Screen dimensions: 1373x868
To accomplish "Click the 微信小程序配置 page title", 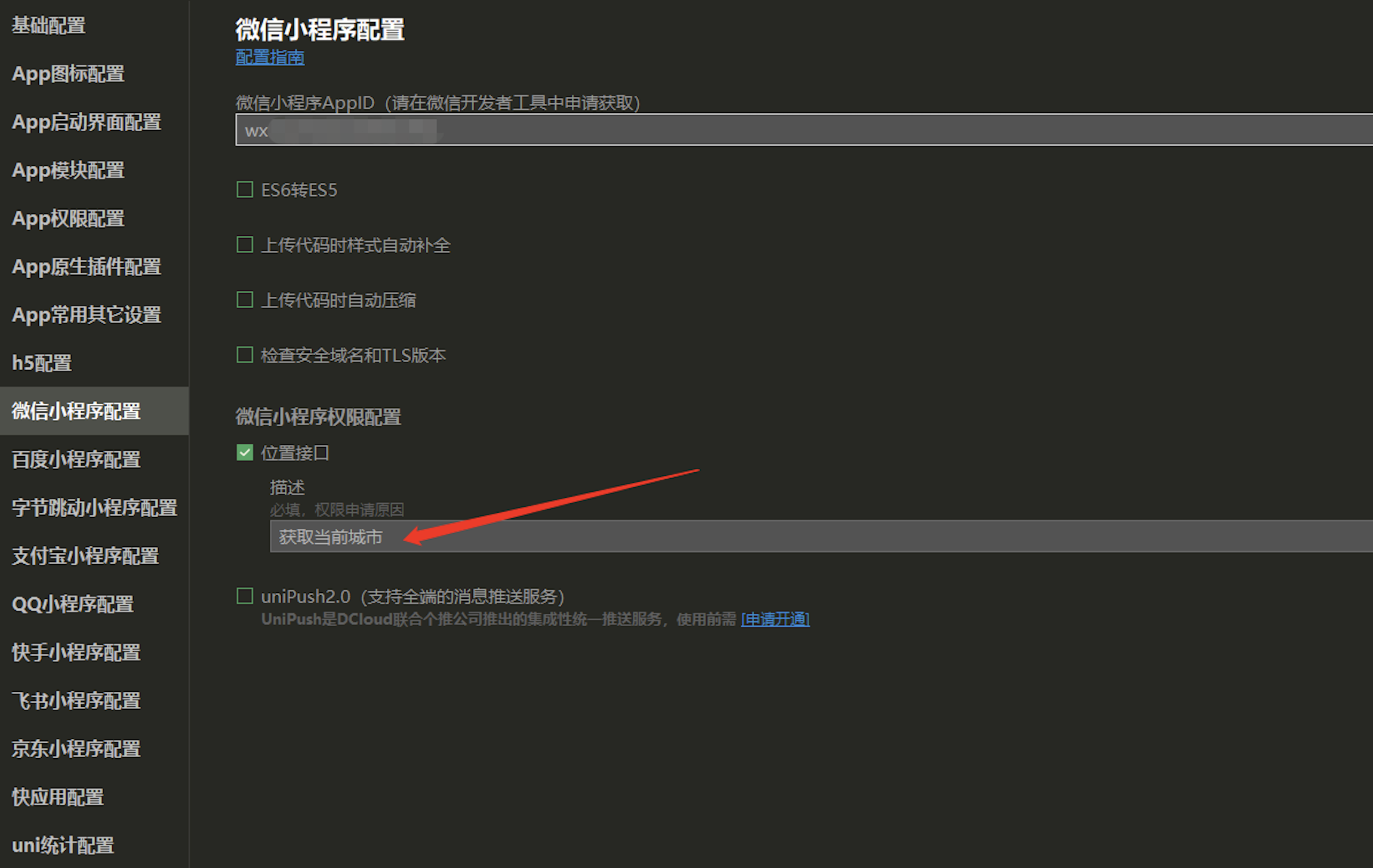I will pyautogui.click(x=320, y=29).
